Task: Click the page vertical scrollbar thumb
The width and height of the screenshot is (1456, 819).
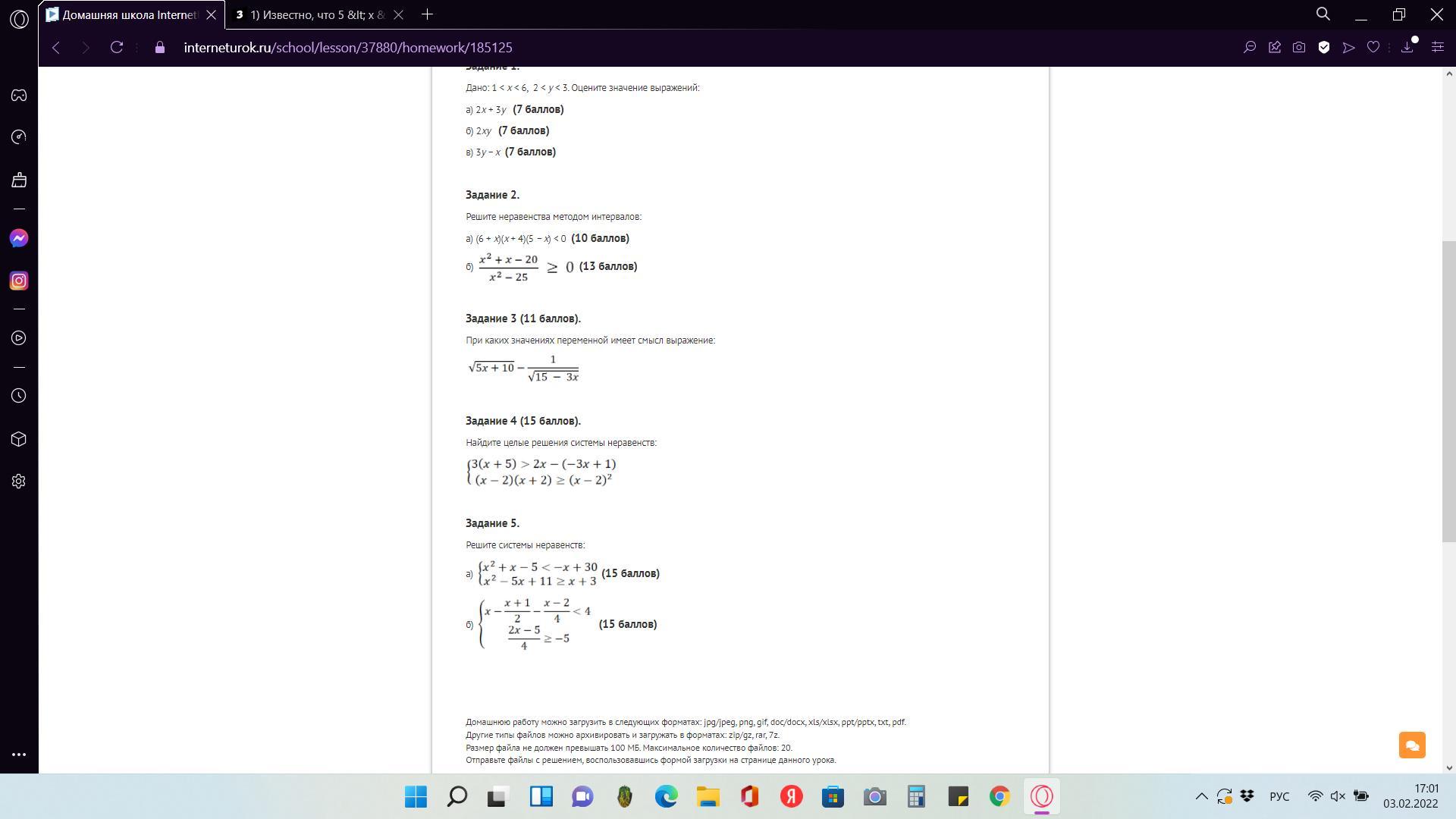Action: pyautogui.click(x=1448, y=391)
